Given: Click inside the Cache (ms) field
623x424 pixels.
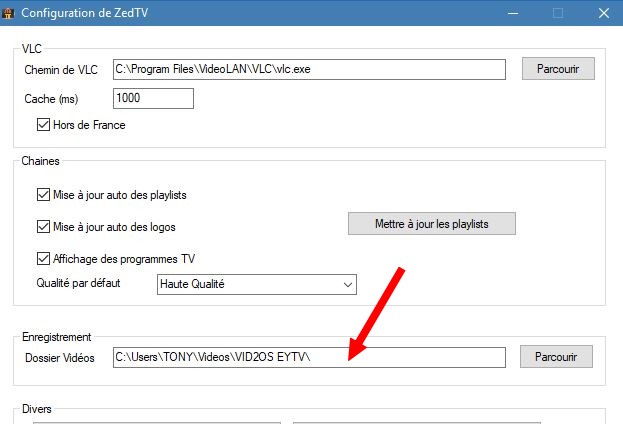Looking at the screenshot, I should click(x=152, y=99).
